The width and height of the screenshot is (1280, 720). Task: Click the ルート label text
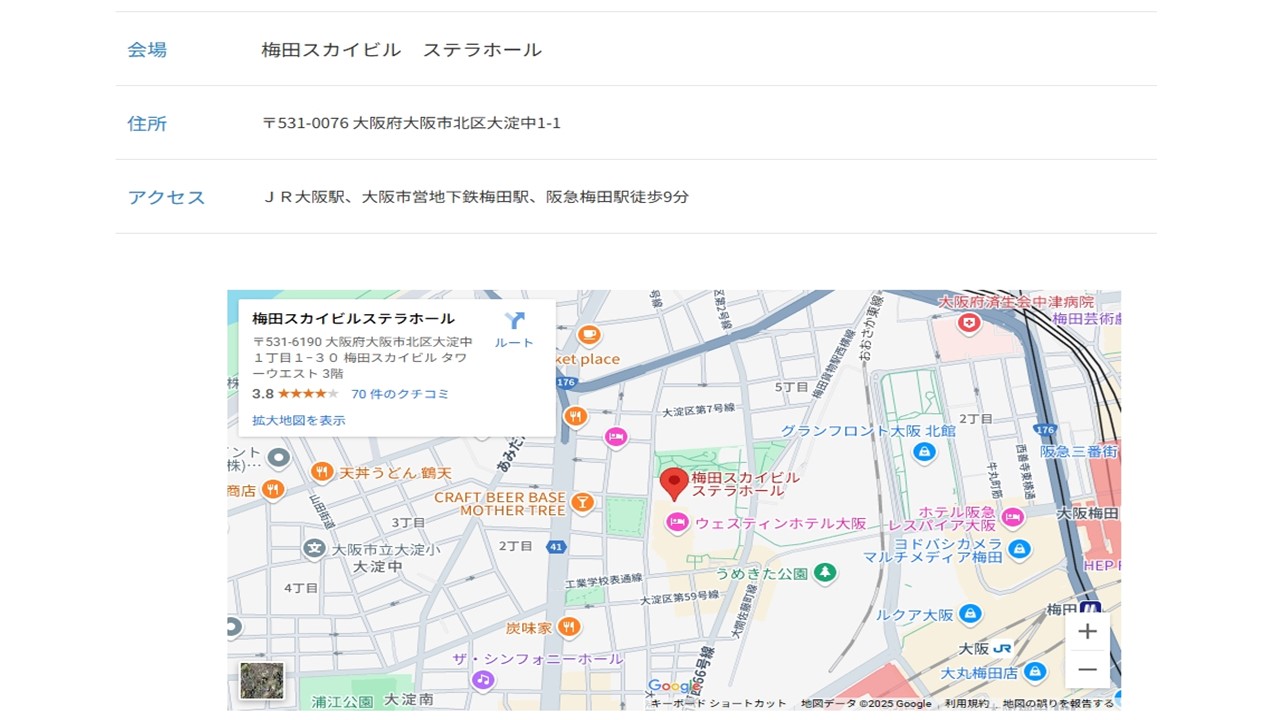tap(514, 343)
